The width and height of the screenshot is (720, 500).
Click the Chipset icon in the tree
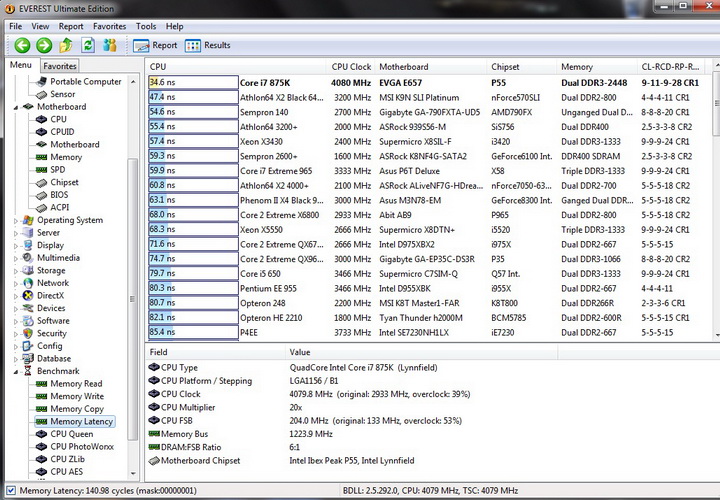[41, 183]
